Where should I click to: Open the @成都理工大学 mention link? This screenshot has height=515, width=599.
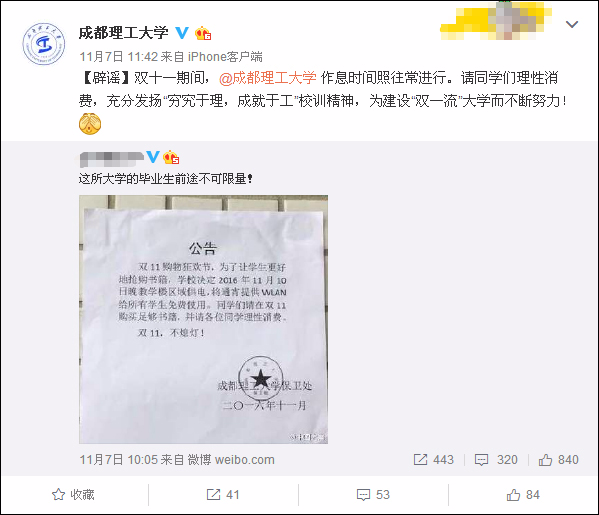pyautogui.click(x=267, y=78)
